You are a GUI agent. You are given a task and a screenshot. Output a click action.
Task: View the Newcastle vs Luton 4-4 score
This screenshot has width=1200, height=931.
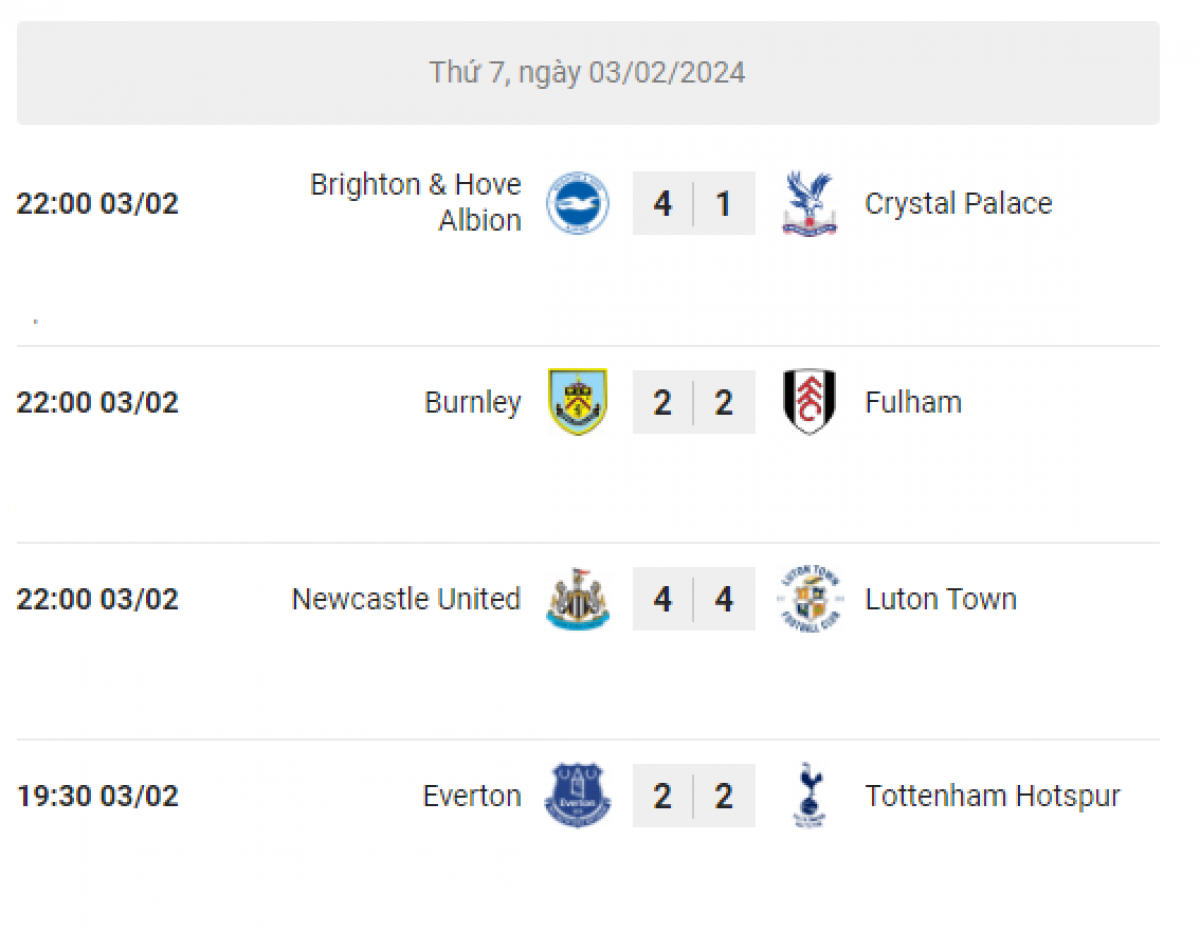[x=693, y=599]
